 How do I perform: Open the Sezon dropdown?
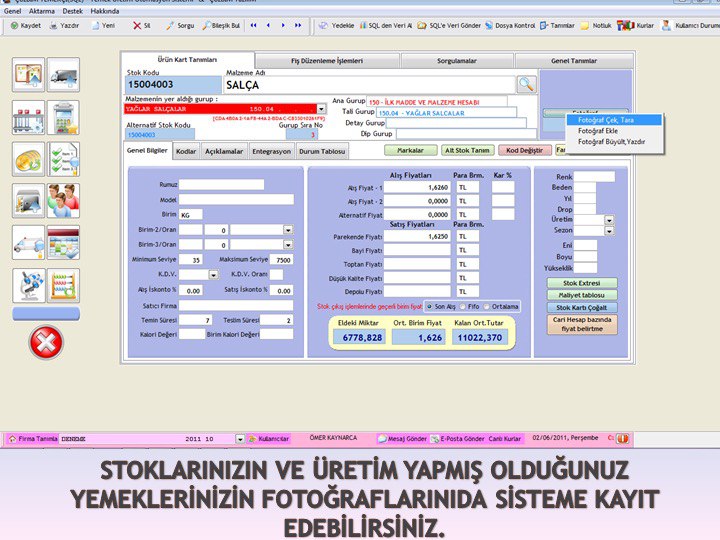[x=609, y=230]
